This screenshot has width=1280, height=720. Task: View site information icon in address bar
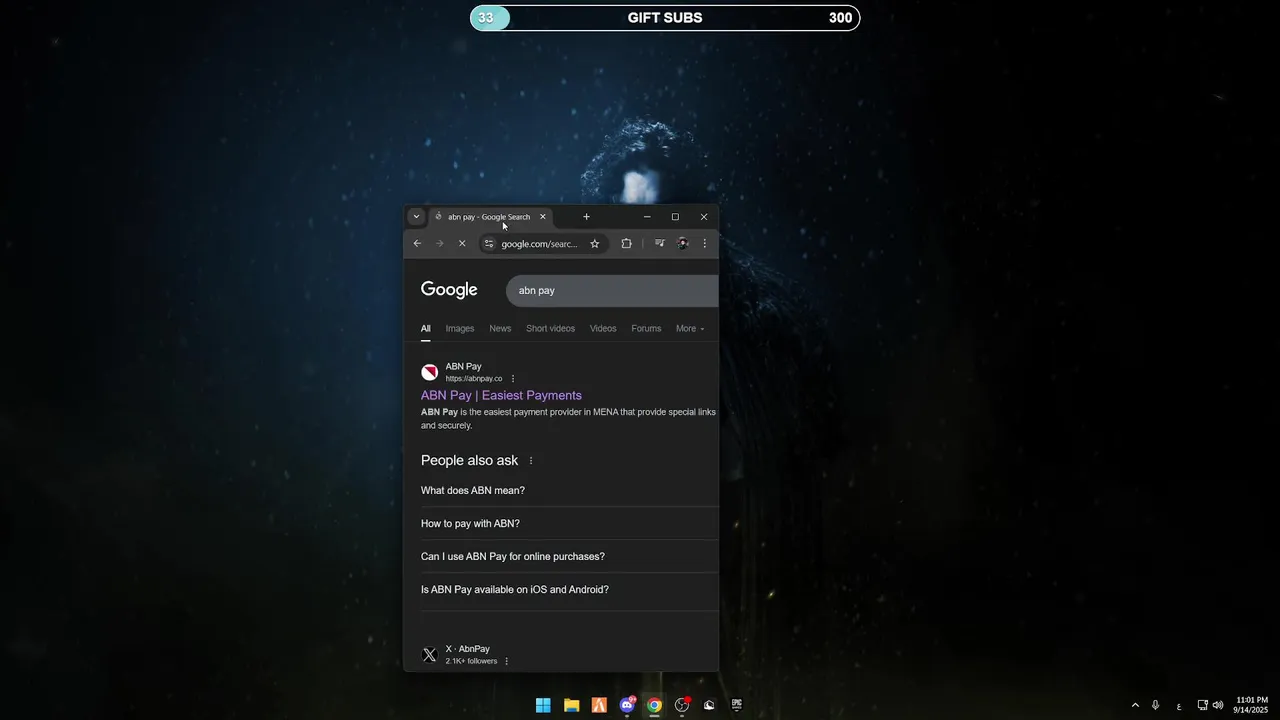489,244
